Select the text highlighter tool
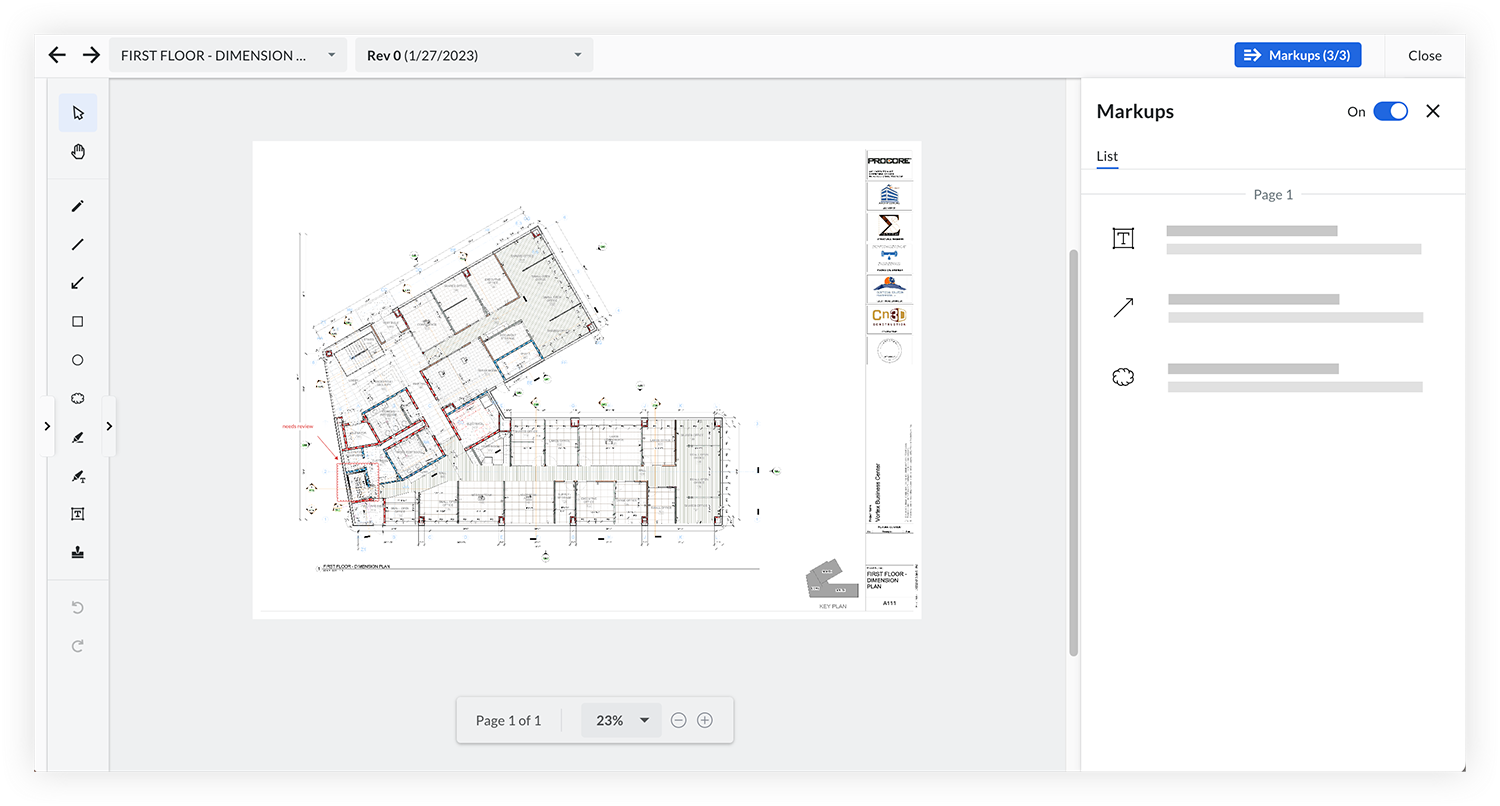The width and height of the screenshot is (1500, 806). coord(78,477)
